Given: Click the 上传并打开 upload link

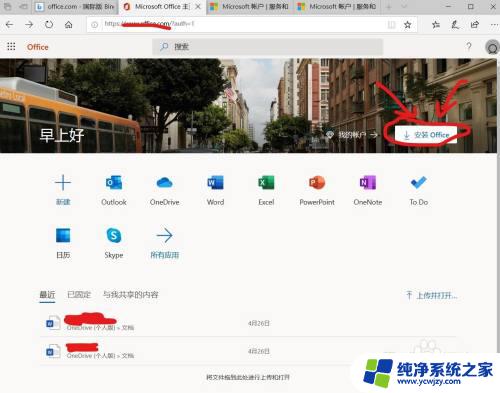Looking at the screenshot, I should 432,295.
